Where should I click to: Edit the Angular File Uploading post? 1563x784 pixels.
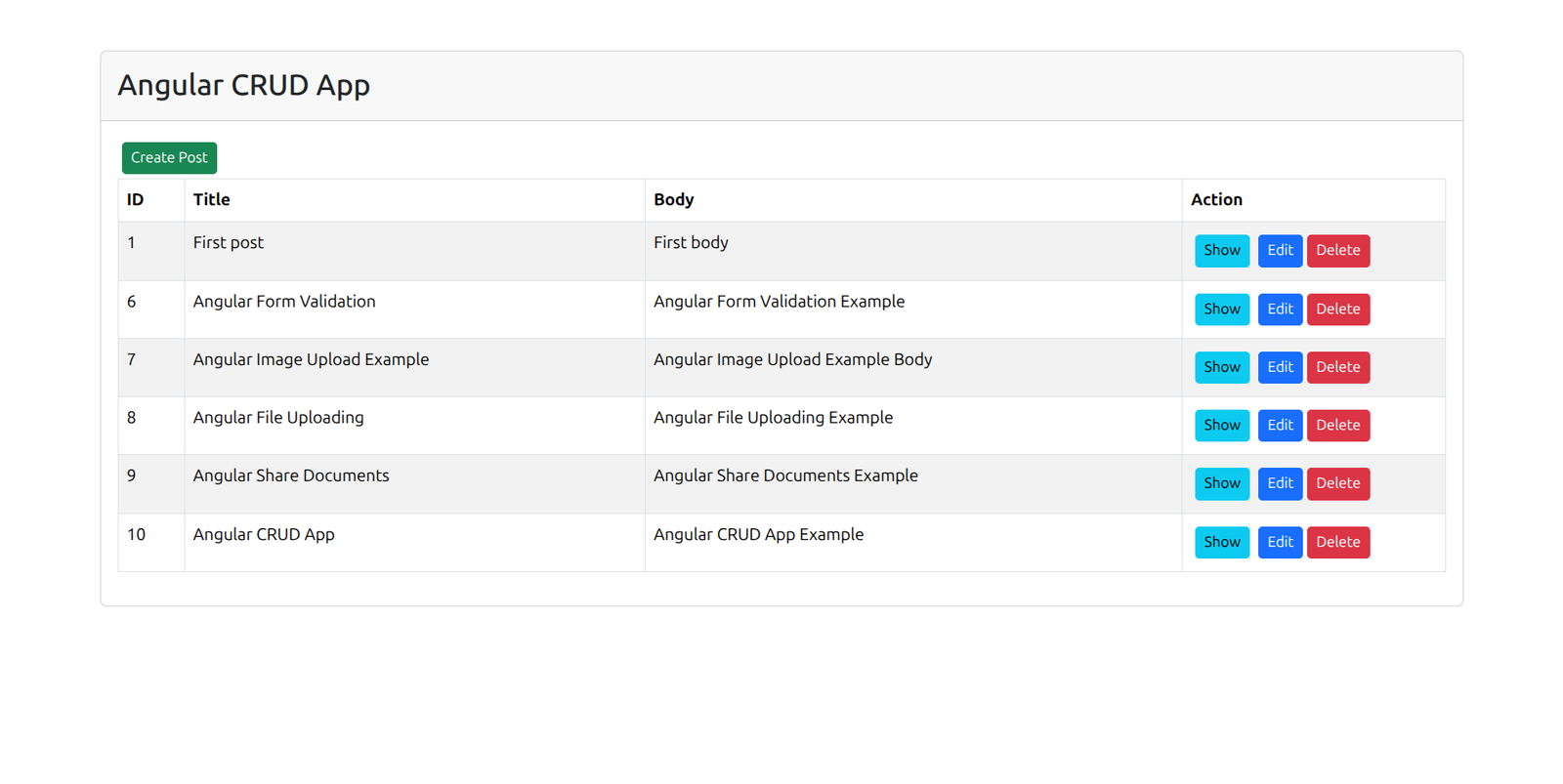click(x=1280, y=426)
